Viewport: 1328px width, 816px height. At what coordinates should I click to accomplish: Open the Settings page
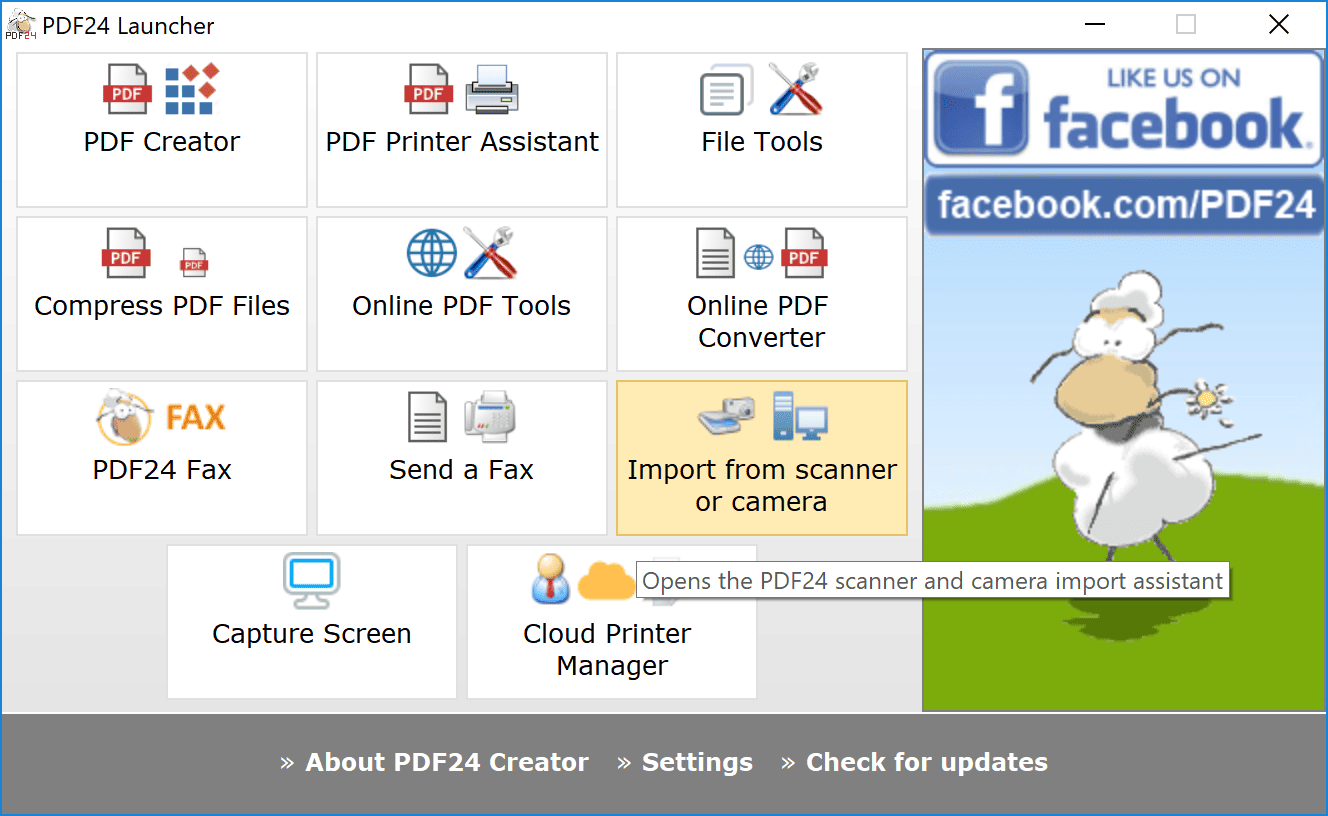pos(697,762)
